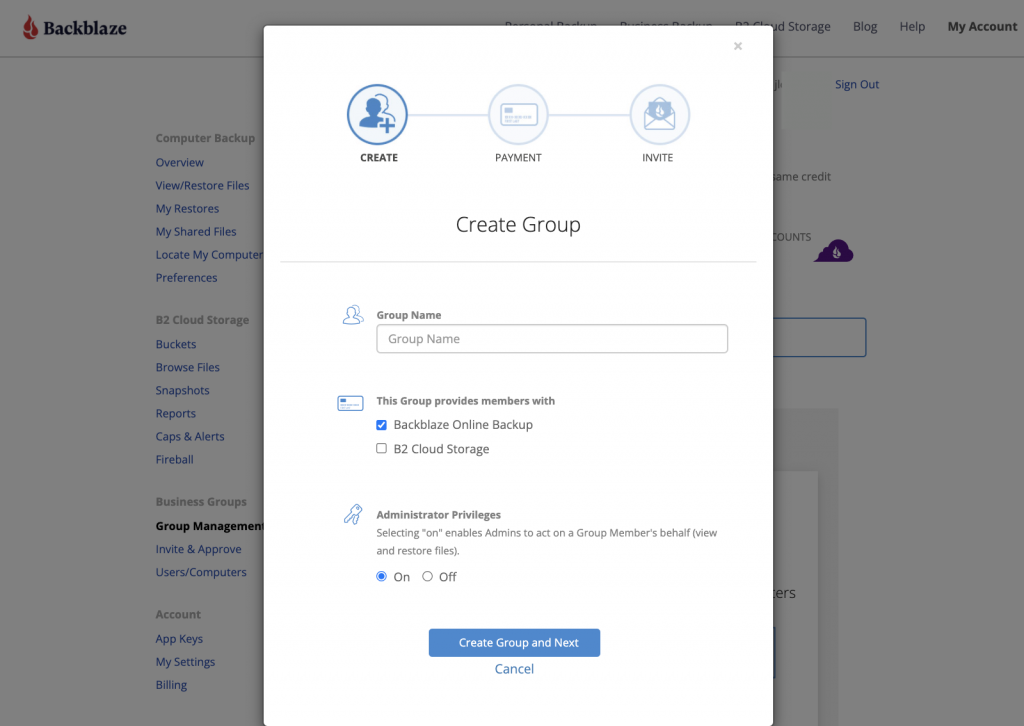1024x726 pixels.
Task: Select the Off administrator privileges radio
Action: tap(427, 576)
